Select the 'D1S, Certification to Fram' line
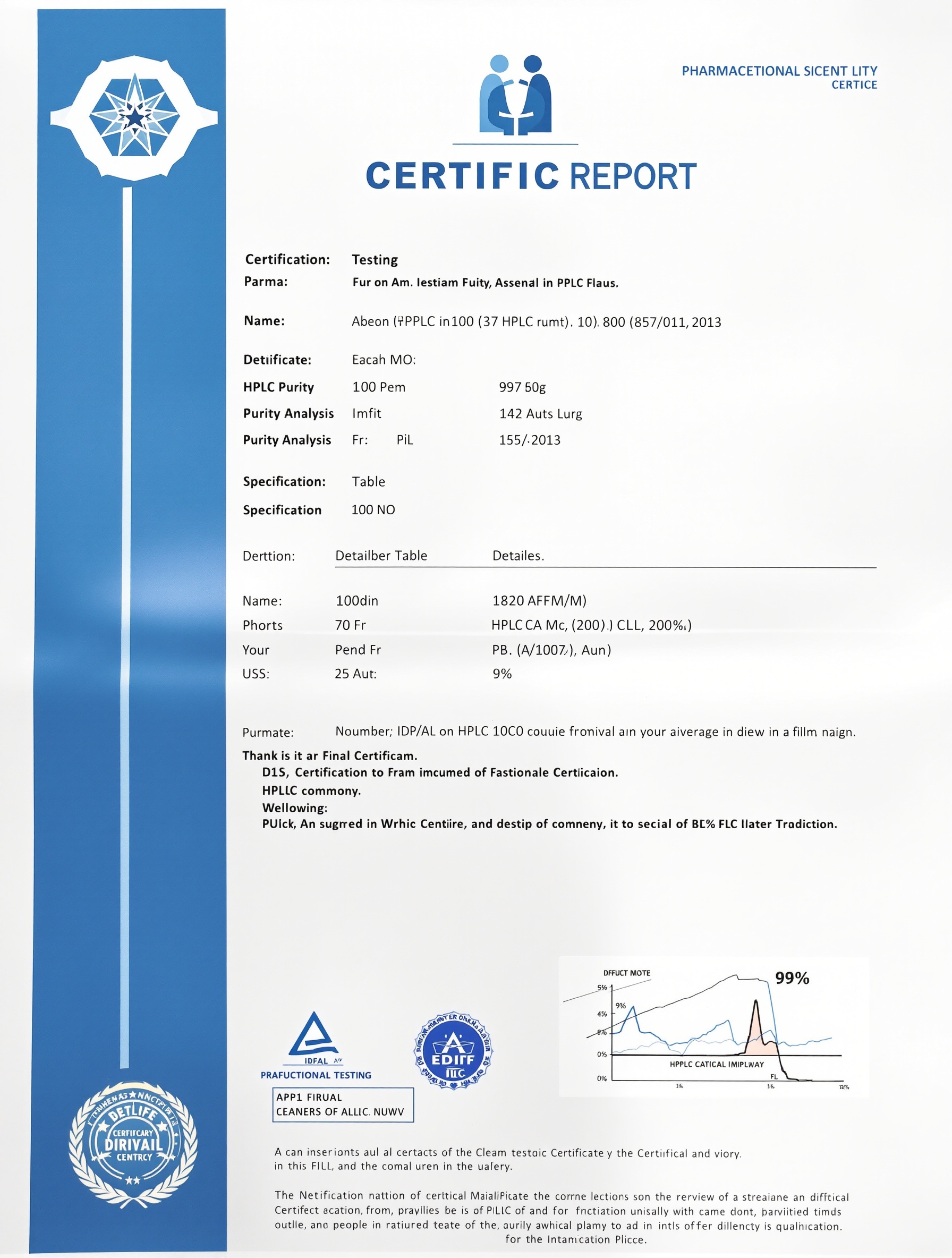Image resolution: width=952 pixels, height=1258 pixels. pyautogui.click(x=439, y=773)
